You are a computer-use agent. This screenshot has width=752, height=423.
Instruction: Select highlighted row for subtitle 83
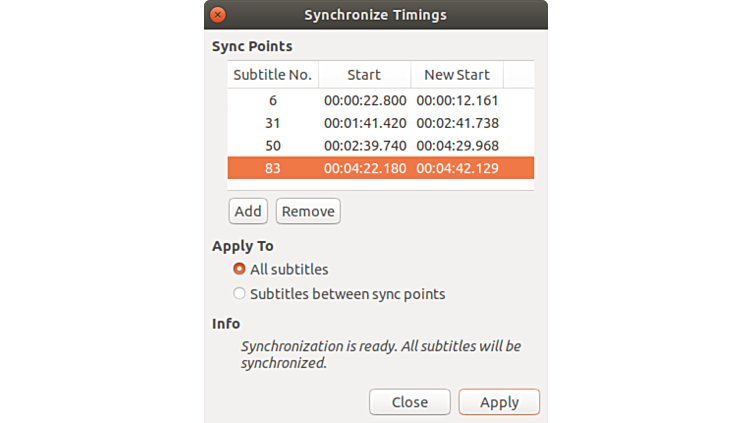tap(273, 168)
